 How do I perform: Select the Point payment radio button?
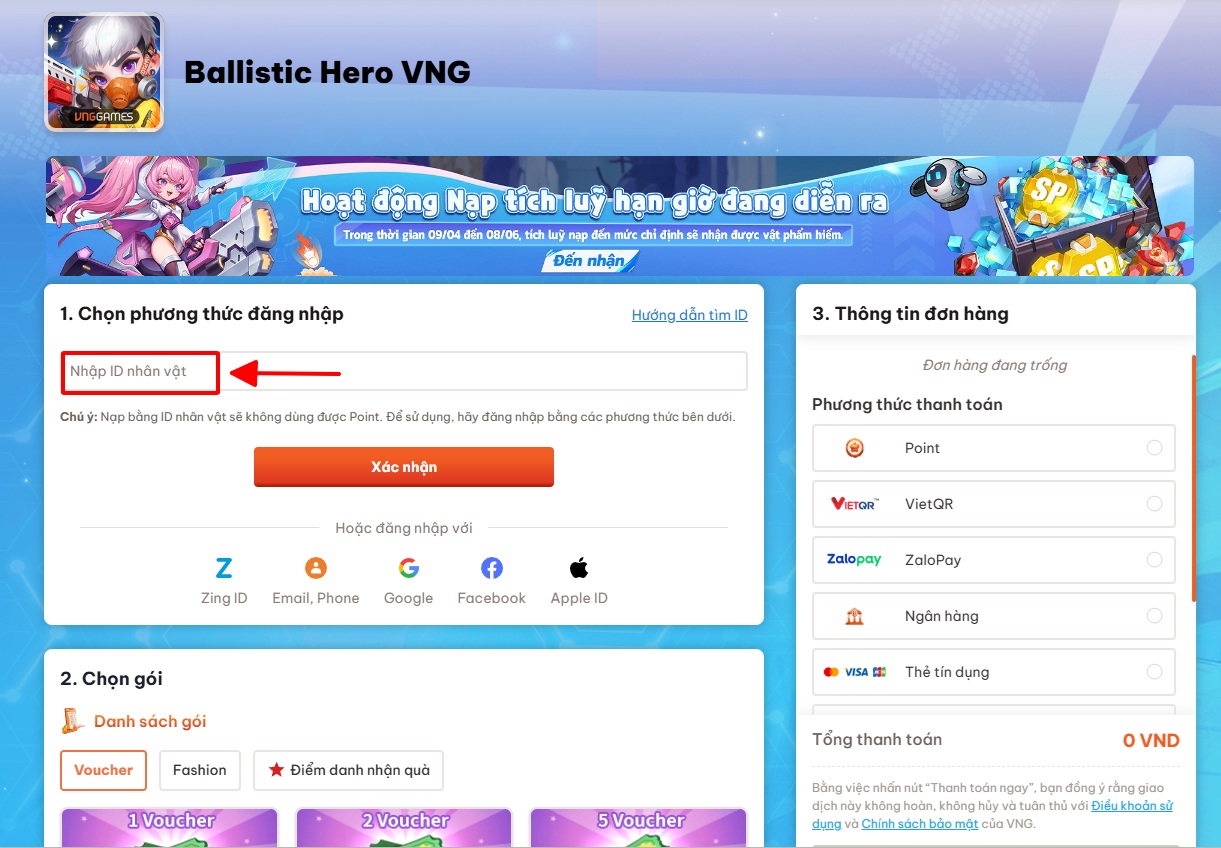[x=1155, y=448]
